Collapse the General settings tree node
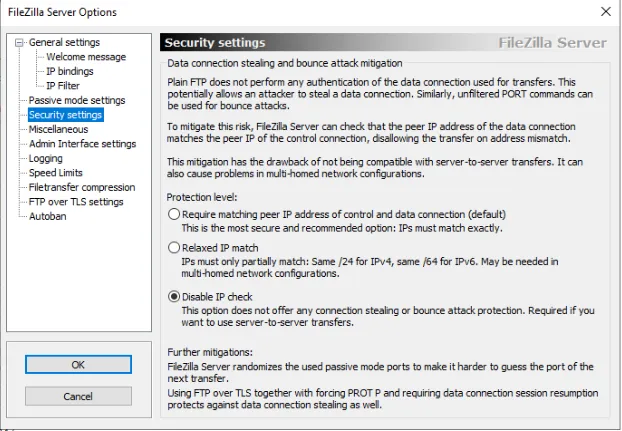 tap(19, 43)
